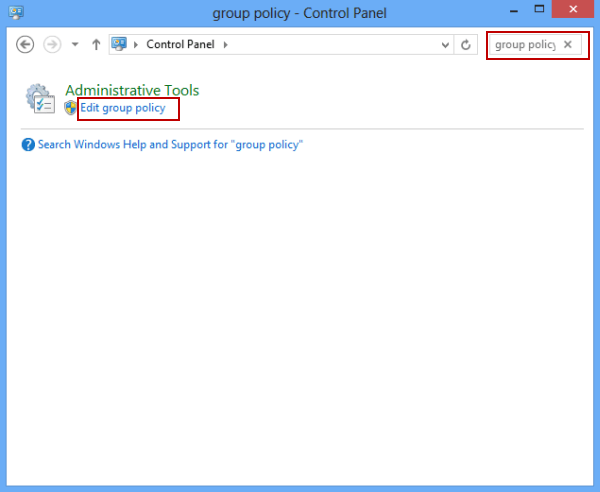Click the shield icon beside Edit group policy

tap(70, 108)
